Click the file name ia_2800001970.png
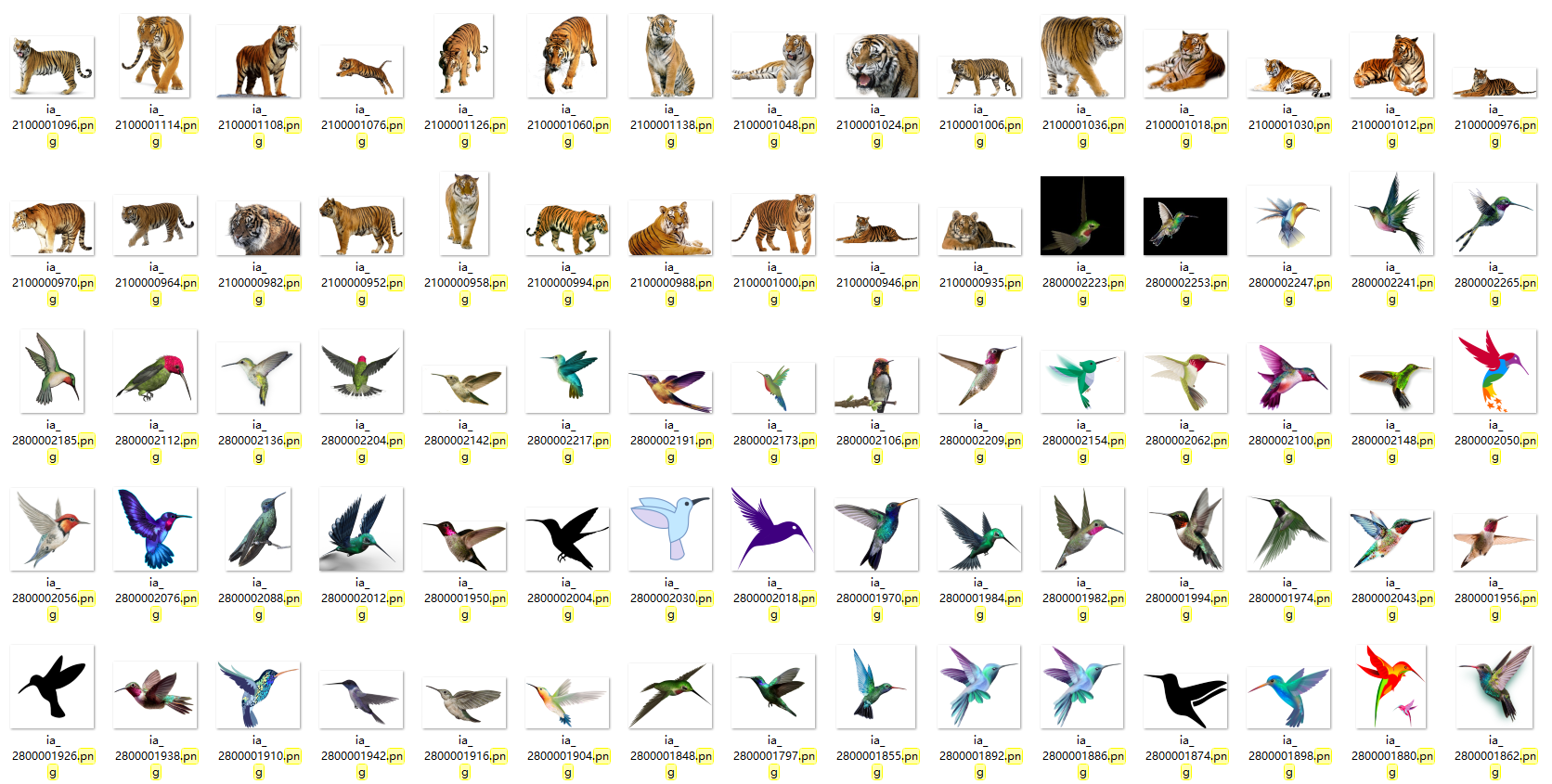This screenshot has height=784, width=1552. (x=877, y=598)
